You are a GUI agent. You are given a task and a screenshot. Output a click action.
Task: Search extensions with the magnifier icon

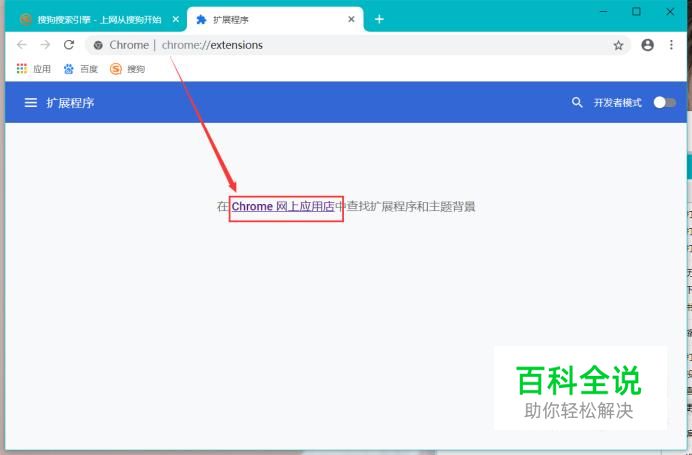coord(577,102)
